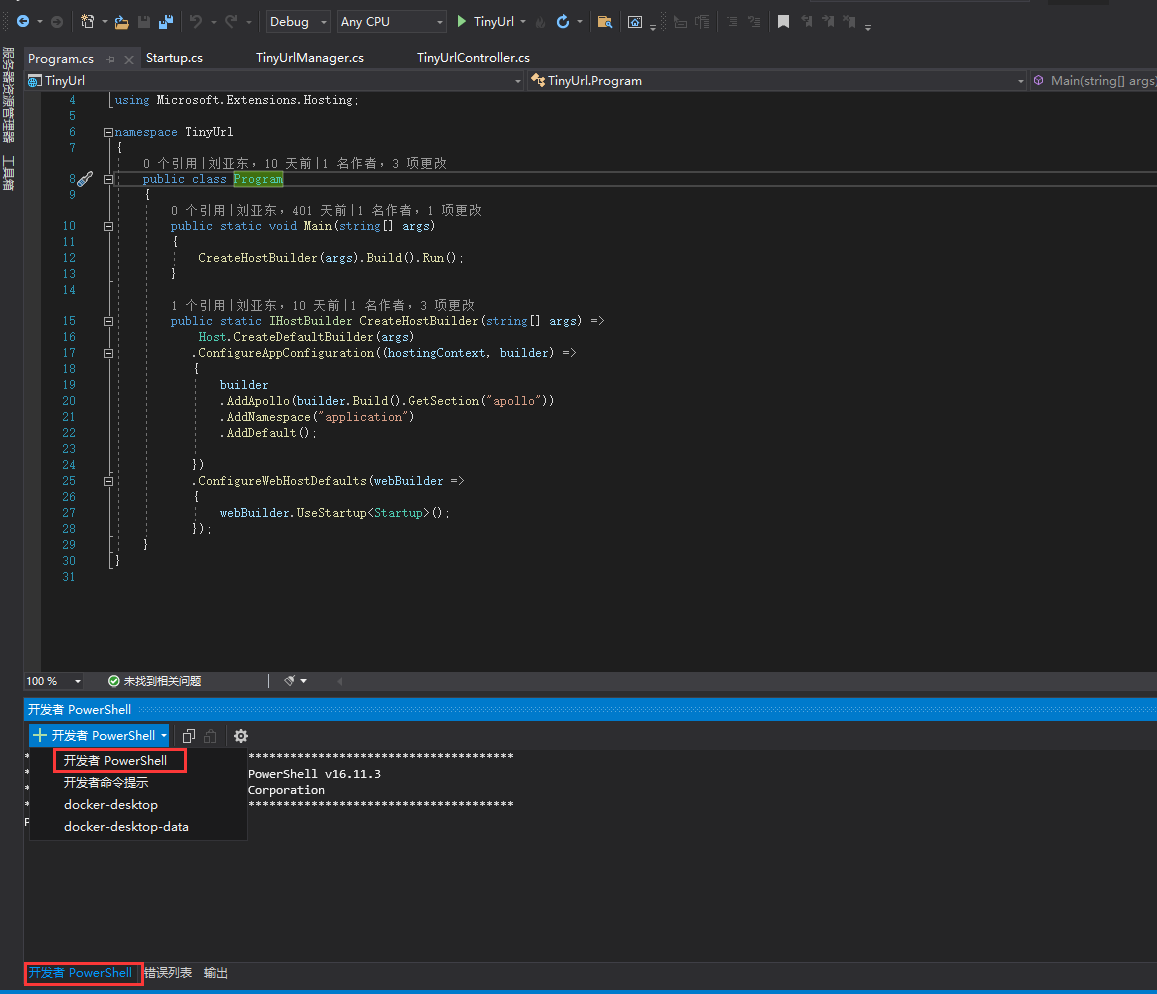Switch to the TinyUrlController.cs tab
The height and width of the screenshot is (994, 1157).
473,58
